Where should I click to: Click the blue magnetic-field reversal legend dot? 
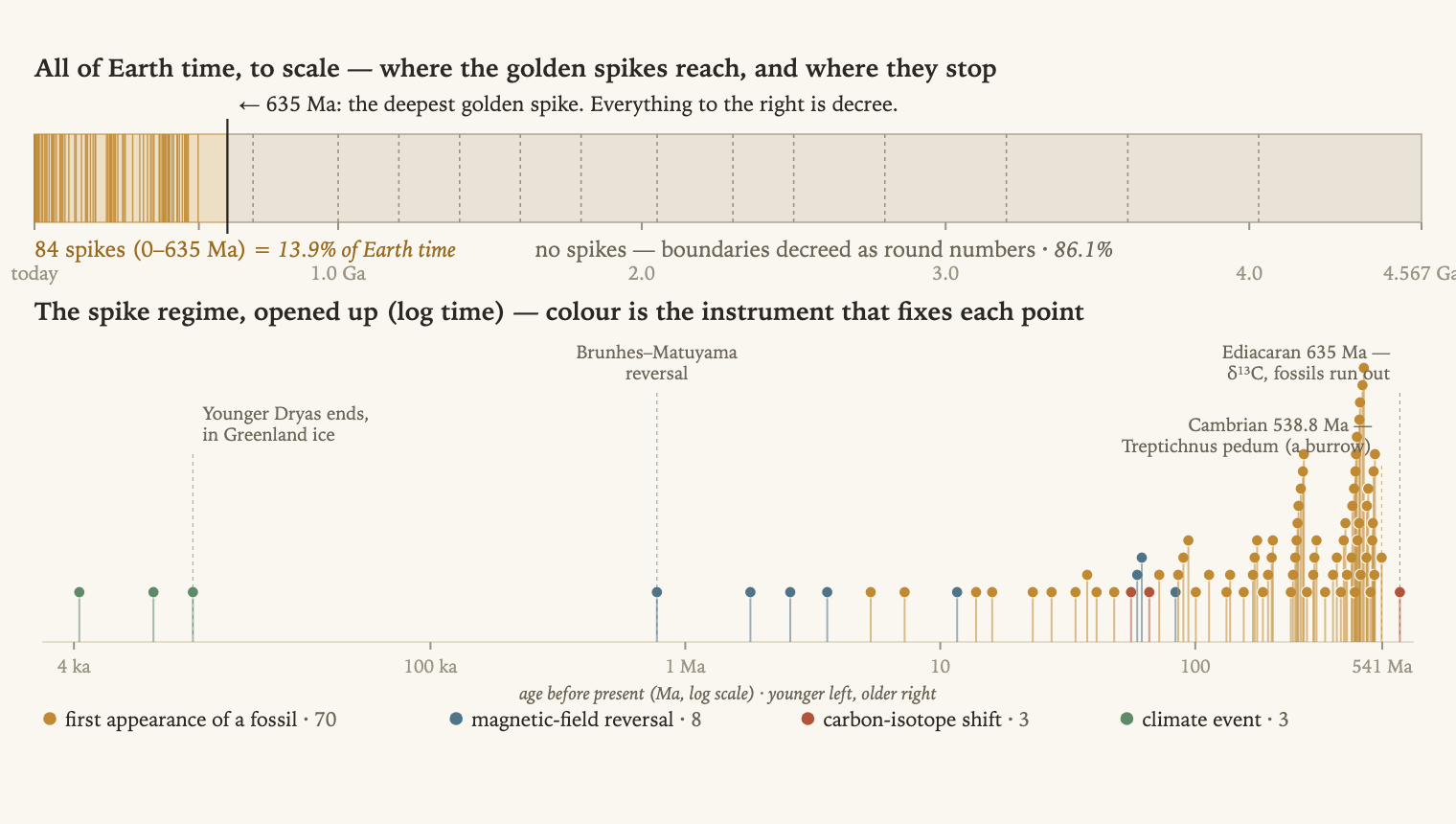pyautogui.click(x=456, y=719)
